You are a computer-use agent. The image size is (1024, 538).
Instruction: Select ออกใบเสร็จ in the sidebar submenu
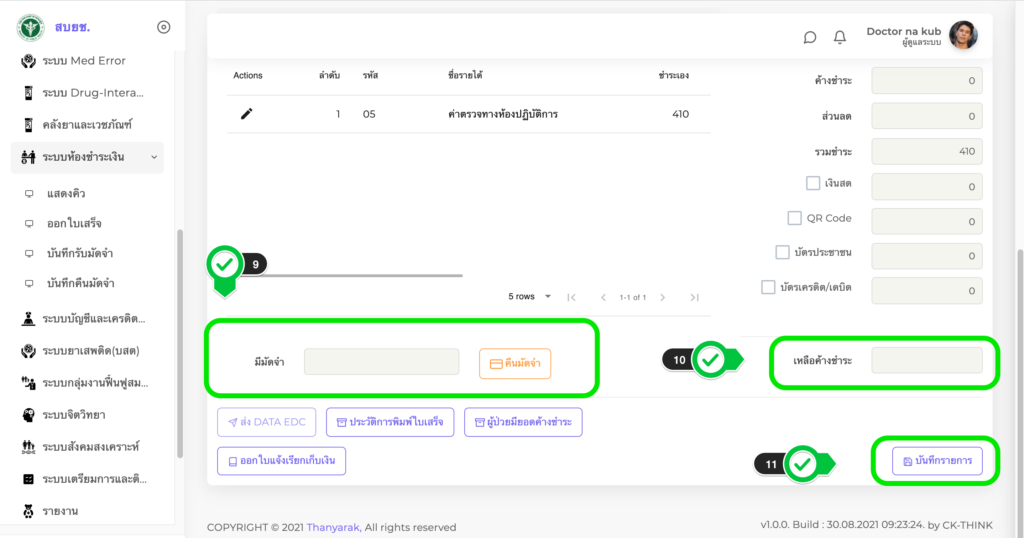point(74,223)
